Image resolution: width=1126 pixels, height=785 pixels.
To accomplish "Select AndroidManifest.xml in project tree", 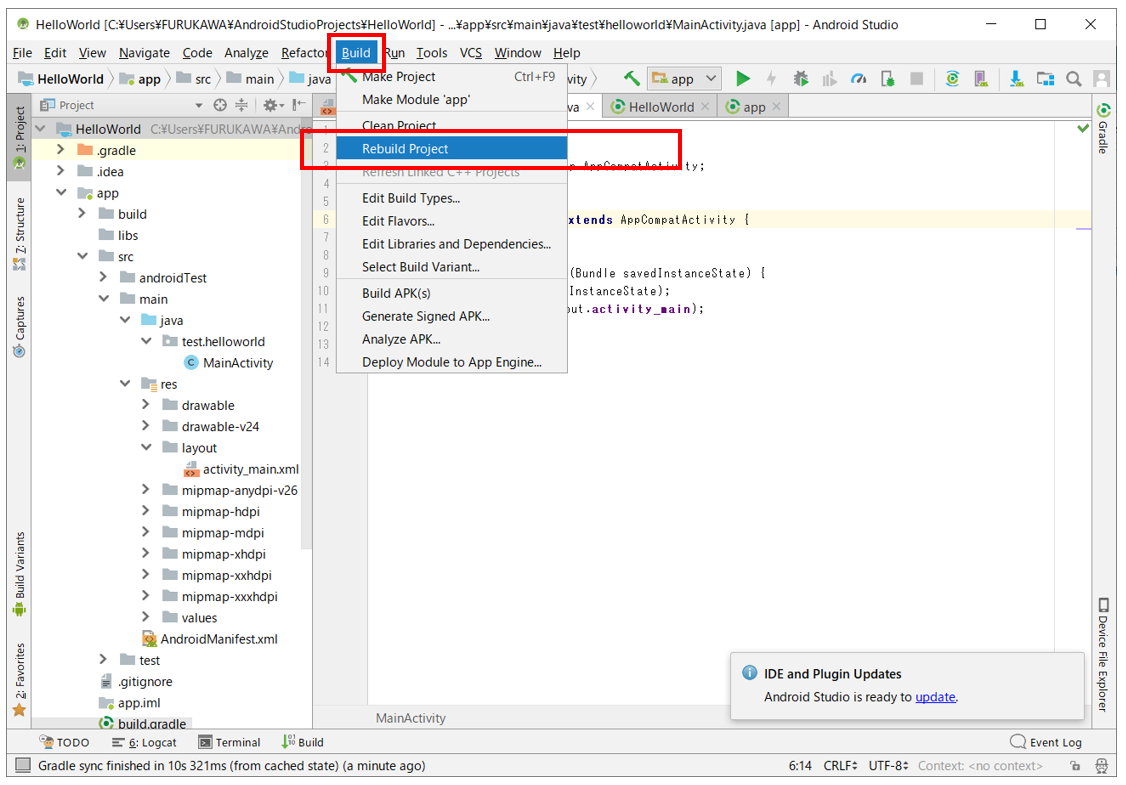I will (x=210, y=638).
